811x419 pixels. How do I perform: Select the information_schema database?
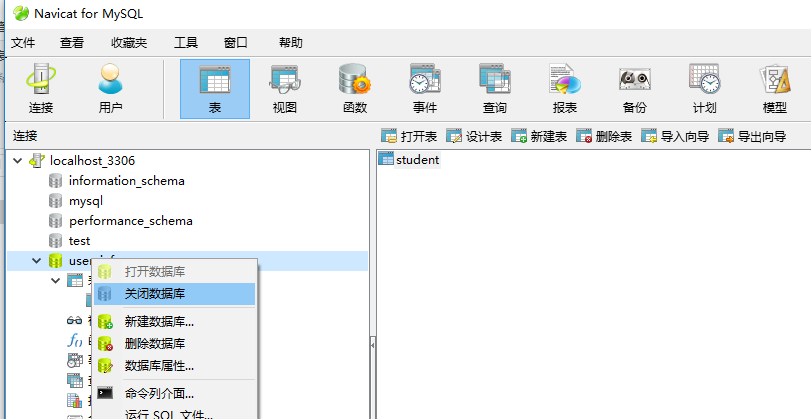(x=127, y=181)
